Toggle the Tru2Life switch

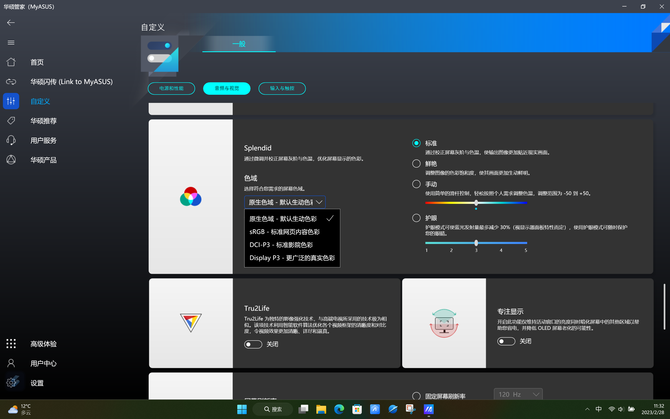253,344
